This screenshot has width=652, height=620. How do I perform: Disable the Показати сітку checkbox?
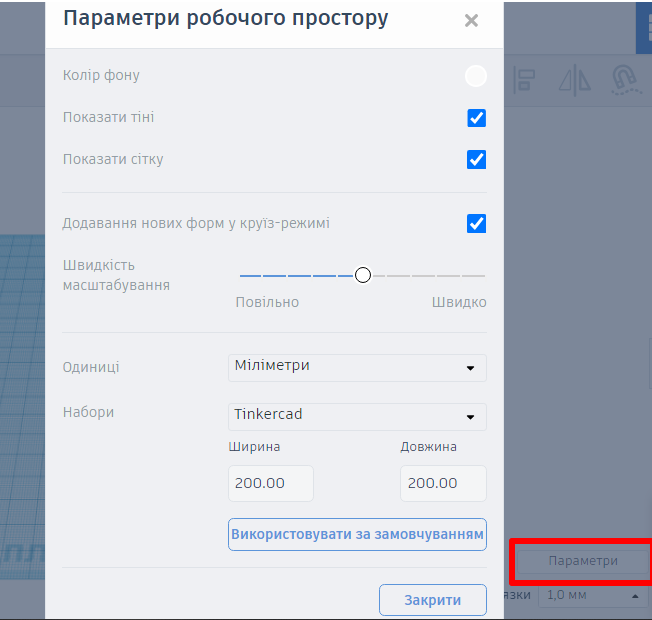[476, 160]
